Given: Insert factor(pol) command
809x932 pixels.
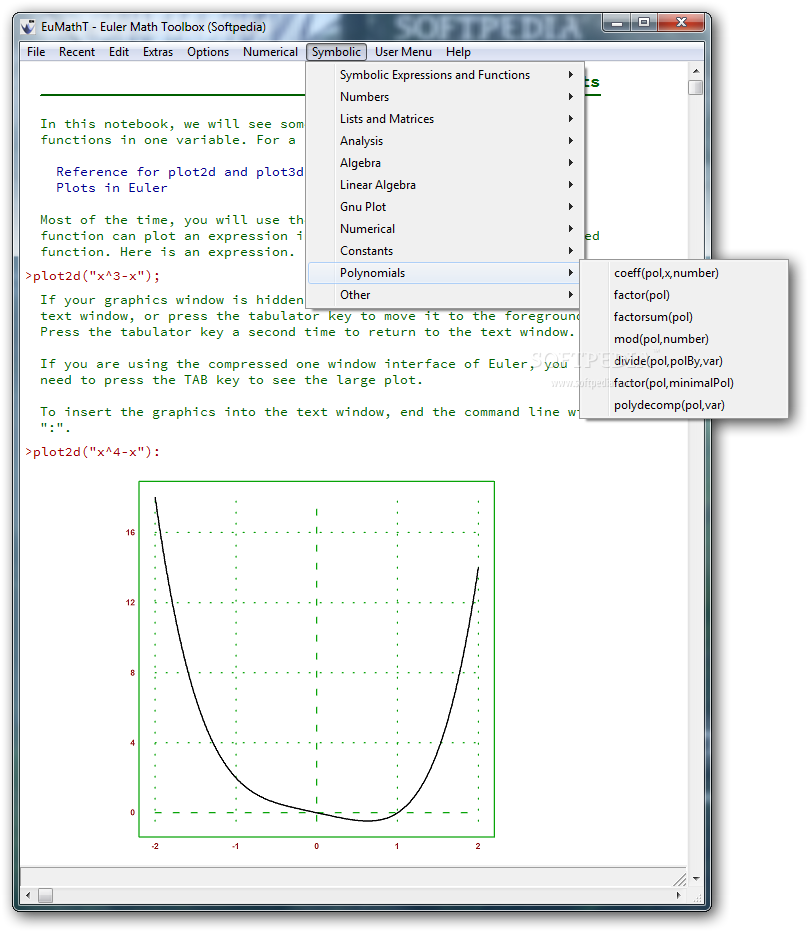Looking at the screenshot, I should 684,295.
